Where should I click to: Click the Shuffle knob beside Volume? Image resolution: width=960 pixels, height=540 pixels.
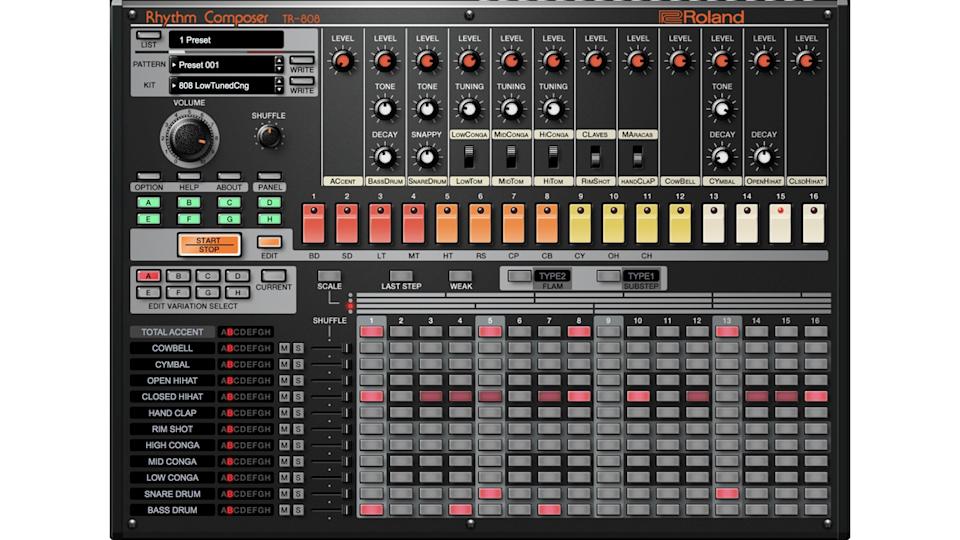[268, 137]
